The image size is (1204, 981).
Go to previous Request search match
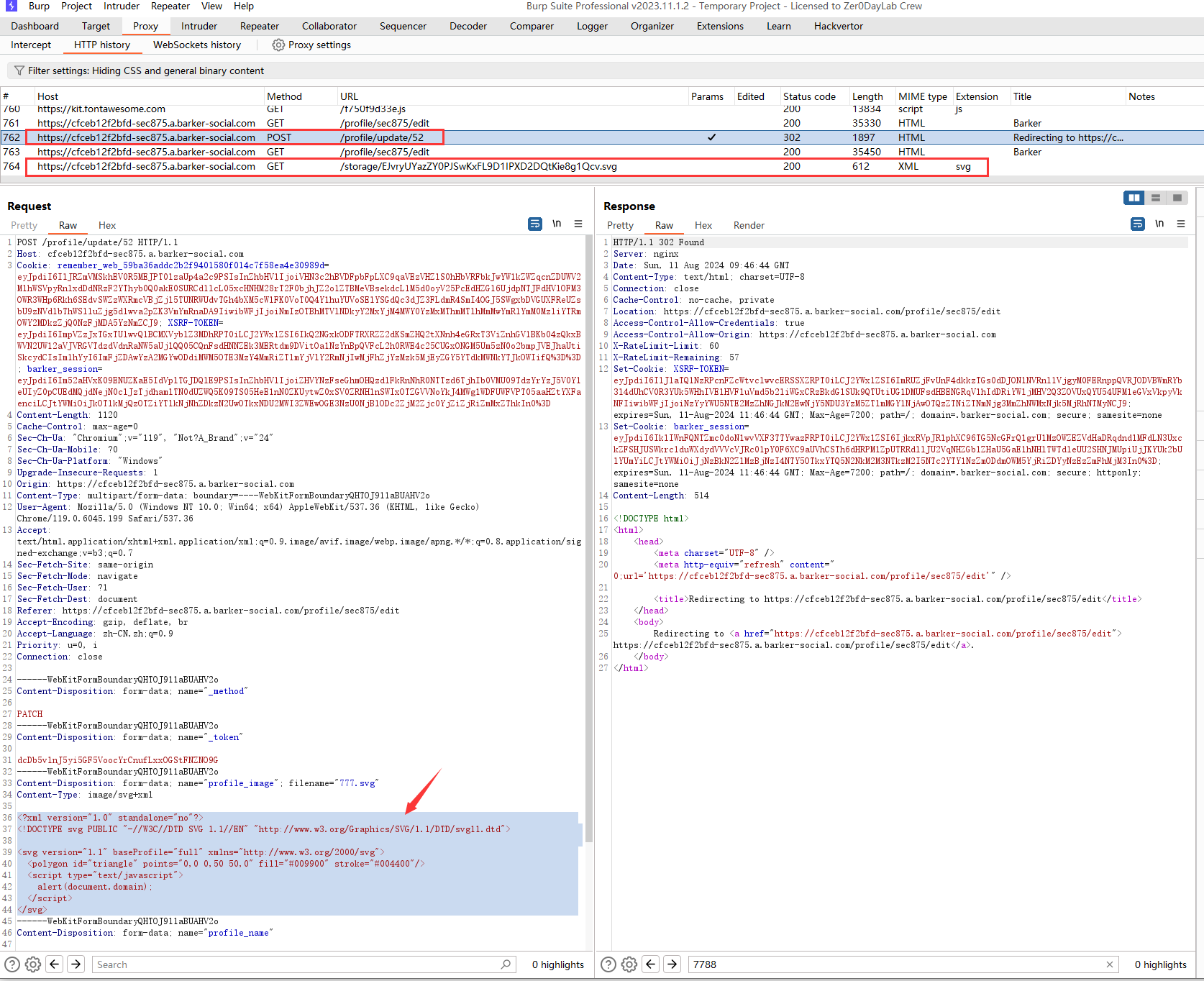[x=55, y=964]
